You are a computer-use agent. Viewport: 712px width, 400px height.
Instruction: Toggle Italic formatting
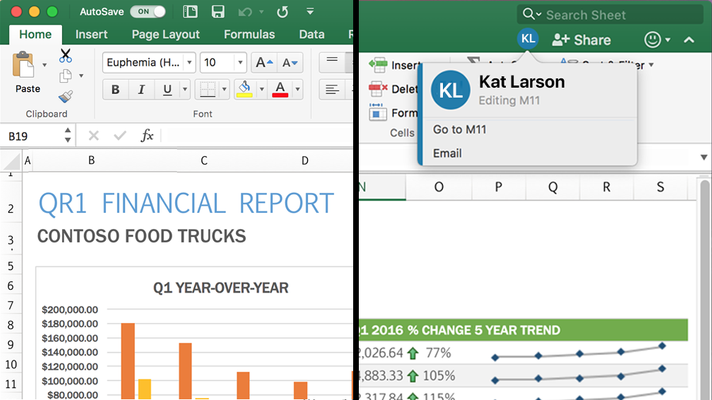(x=141, y=89)
